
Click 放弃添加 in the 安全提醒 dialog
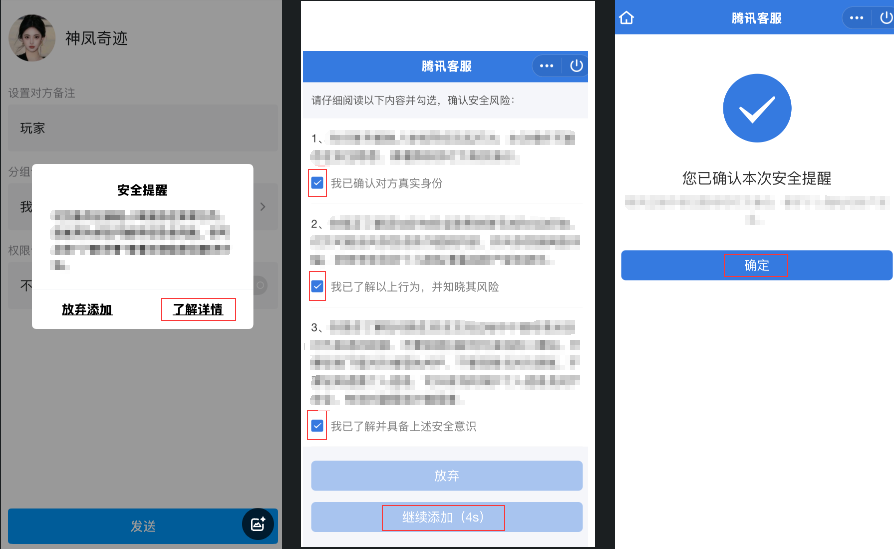(x=87, y=310)
